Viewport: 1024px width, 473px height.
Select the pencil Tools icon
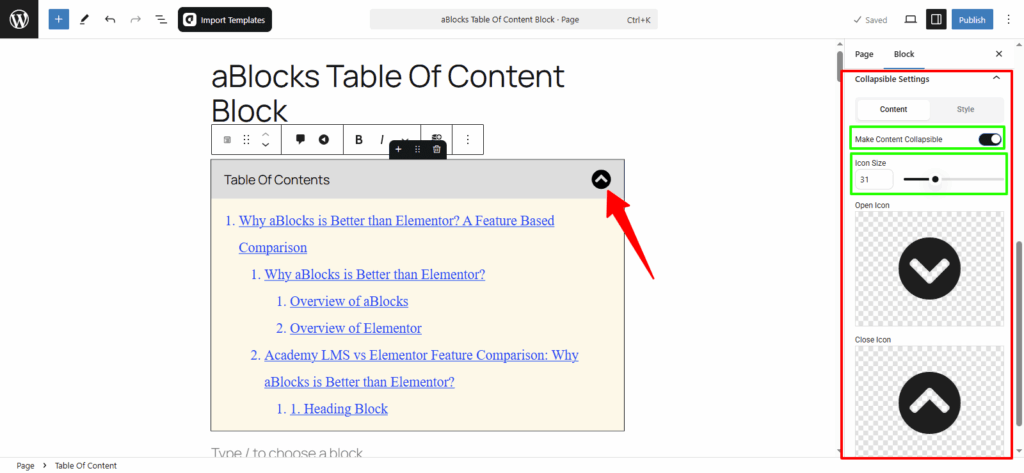click(84, 20)
